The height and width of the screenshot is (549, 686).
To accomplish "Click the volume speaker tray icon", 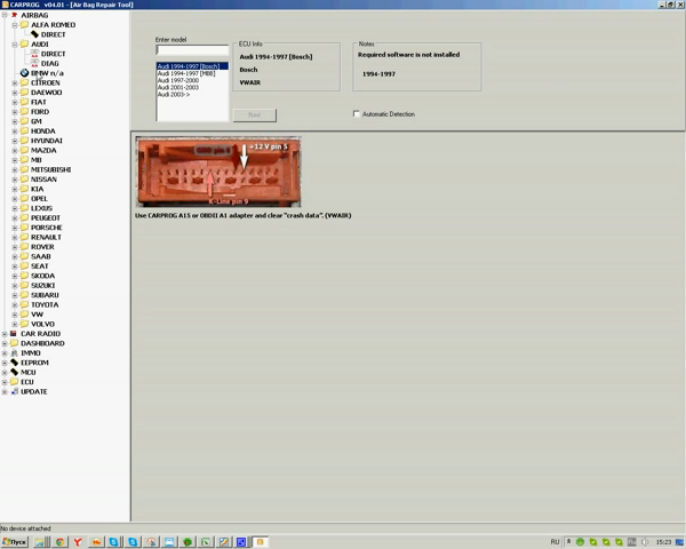I will tap(644, 542).
